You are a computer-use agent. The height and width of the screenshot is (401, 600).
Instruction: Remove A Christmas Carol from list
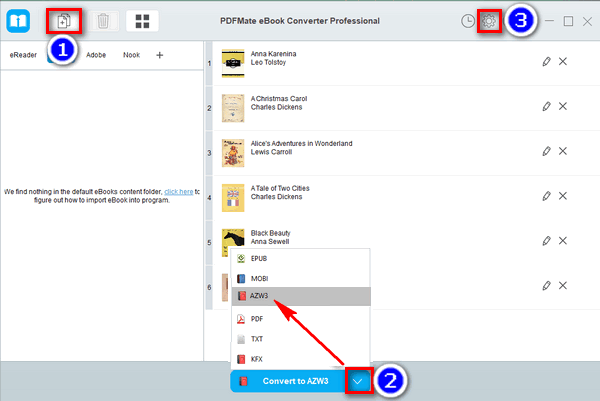(562, 106)
